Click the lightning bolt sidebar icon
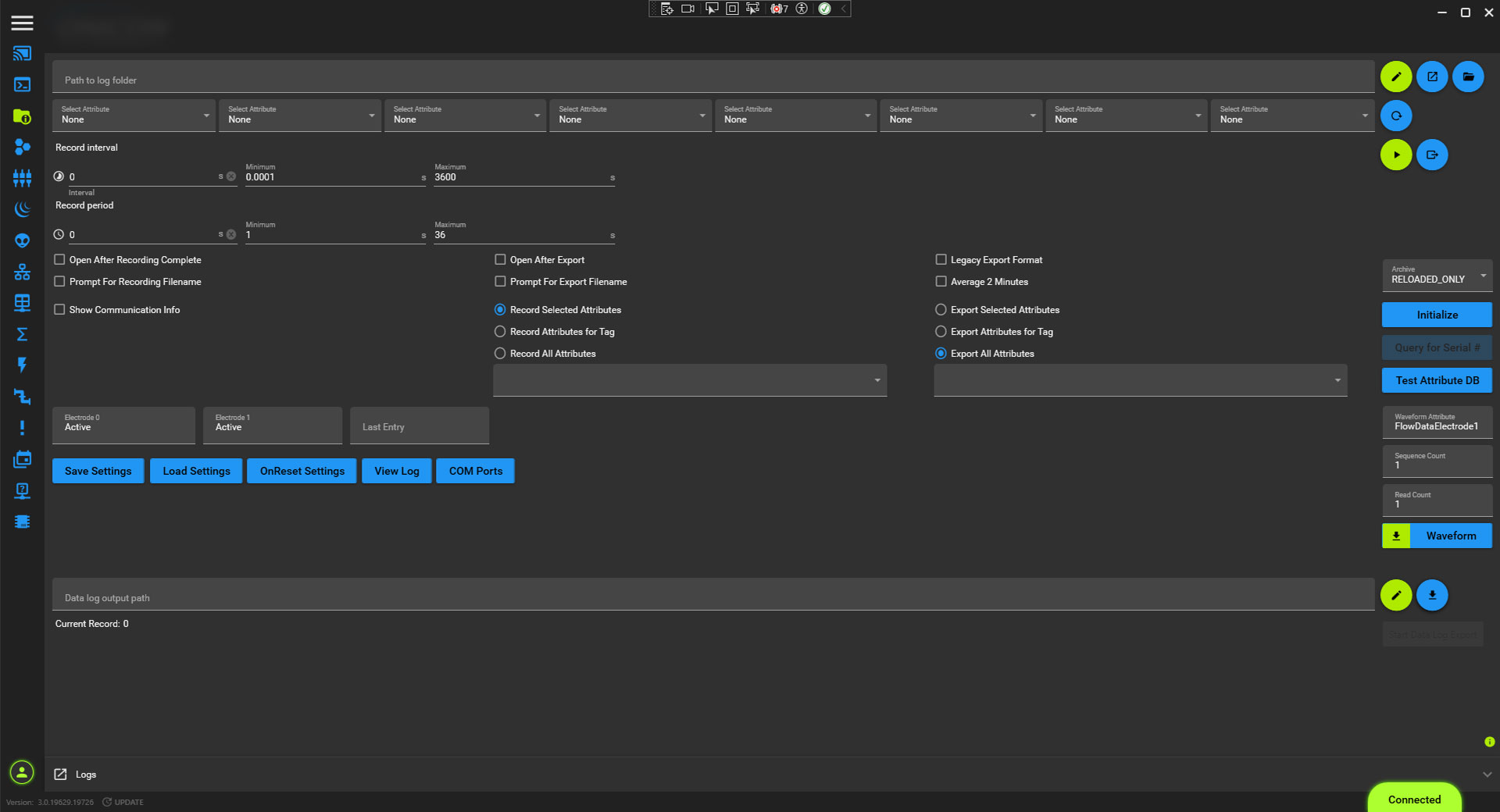 [x=22, y=365]
